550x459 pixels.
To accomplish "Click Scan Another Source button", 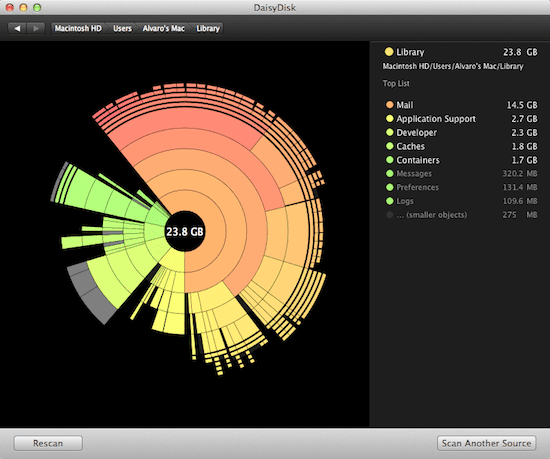I will tap(486, 443).
